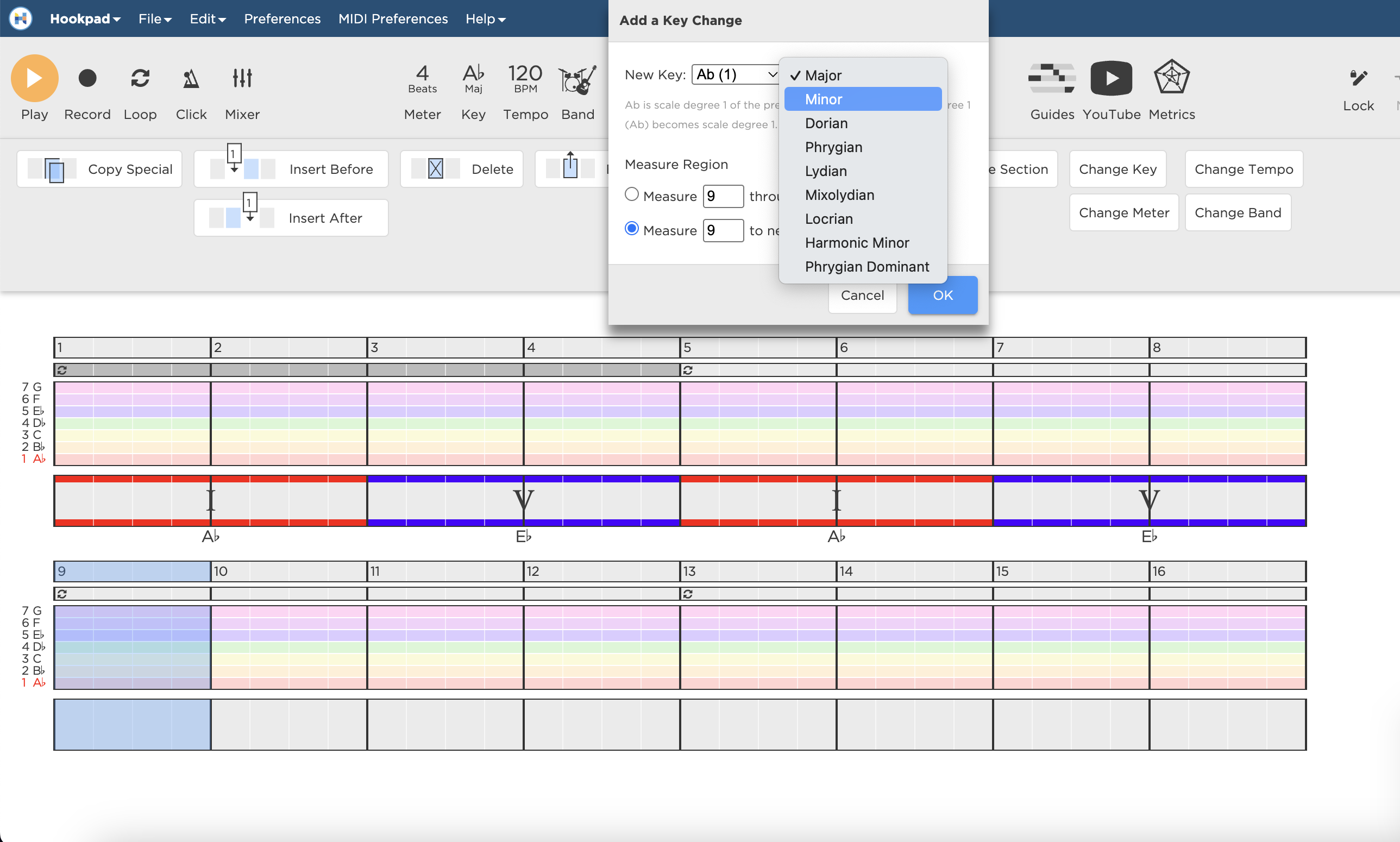Click the loop marker at measure 5

(688, 370)
